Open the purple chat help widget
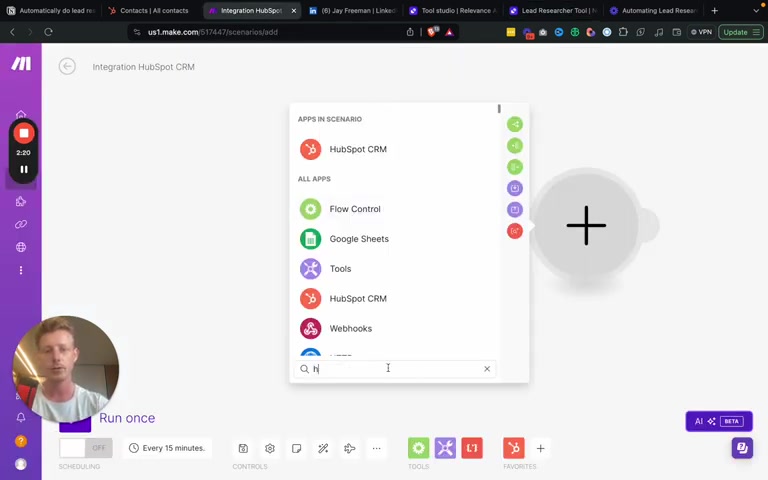The height and width of the screenshot is (480, 768). point(742,448)
